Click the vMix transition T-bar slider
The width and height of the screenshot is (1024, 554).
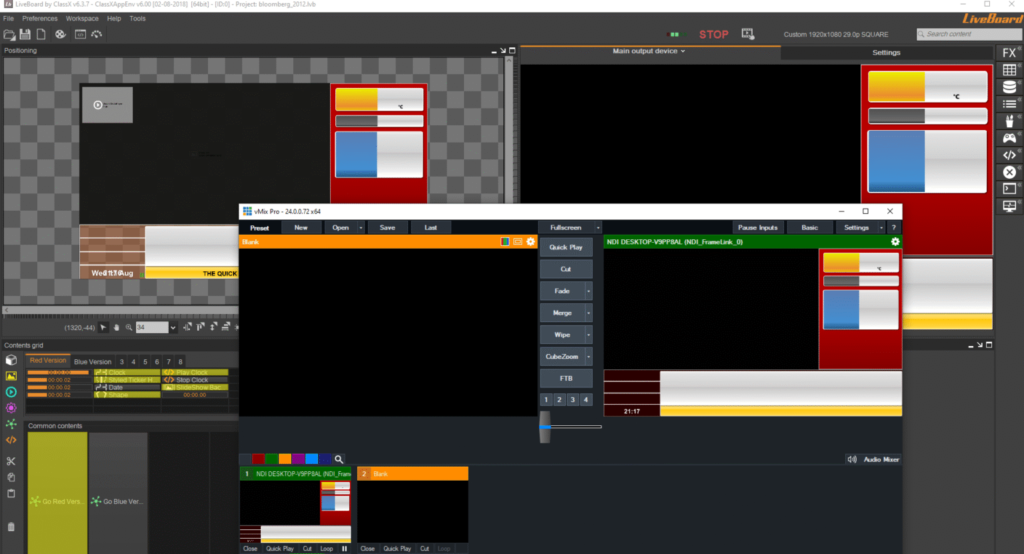point(546,426)
